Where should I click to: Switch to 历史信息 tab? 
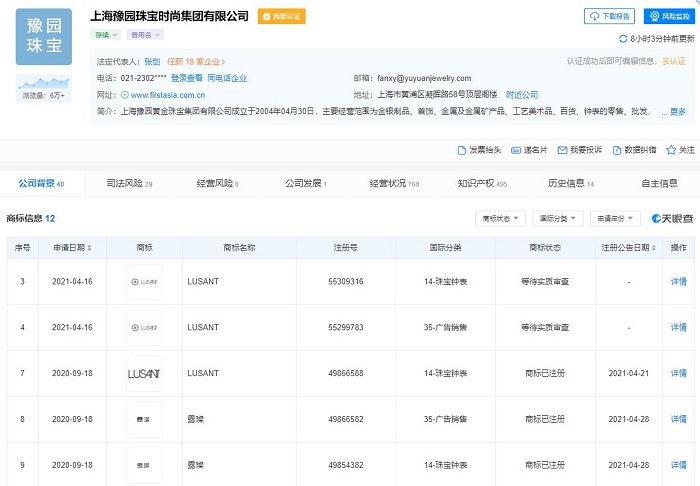(571, 183)
